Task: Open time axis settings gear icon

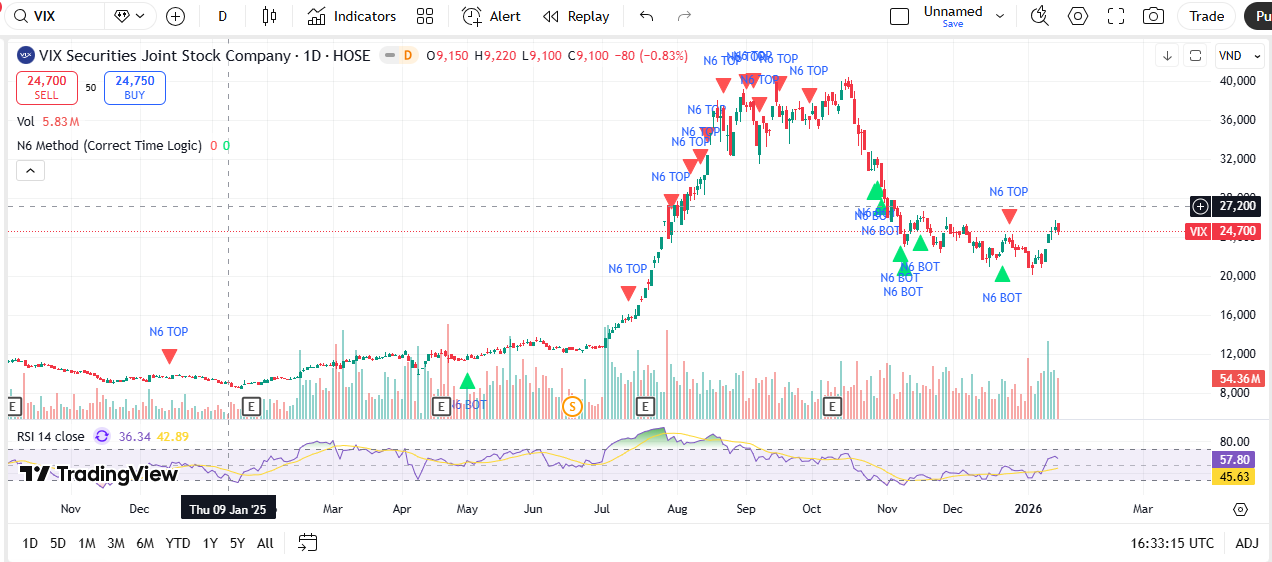Action: [x=1240, y=509]
